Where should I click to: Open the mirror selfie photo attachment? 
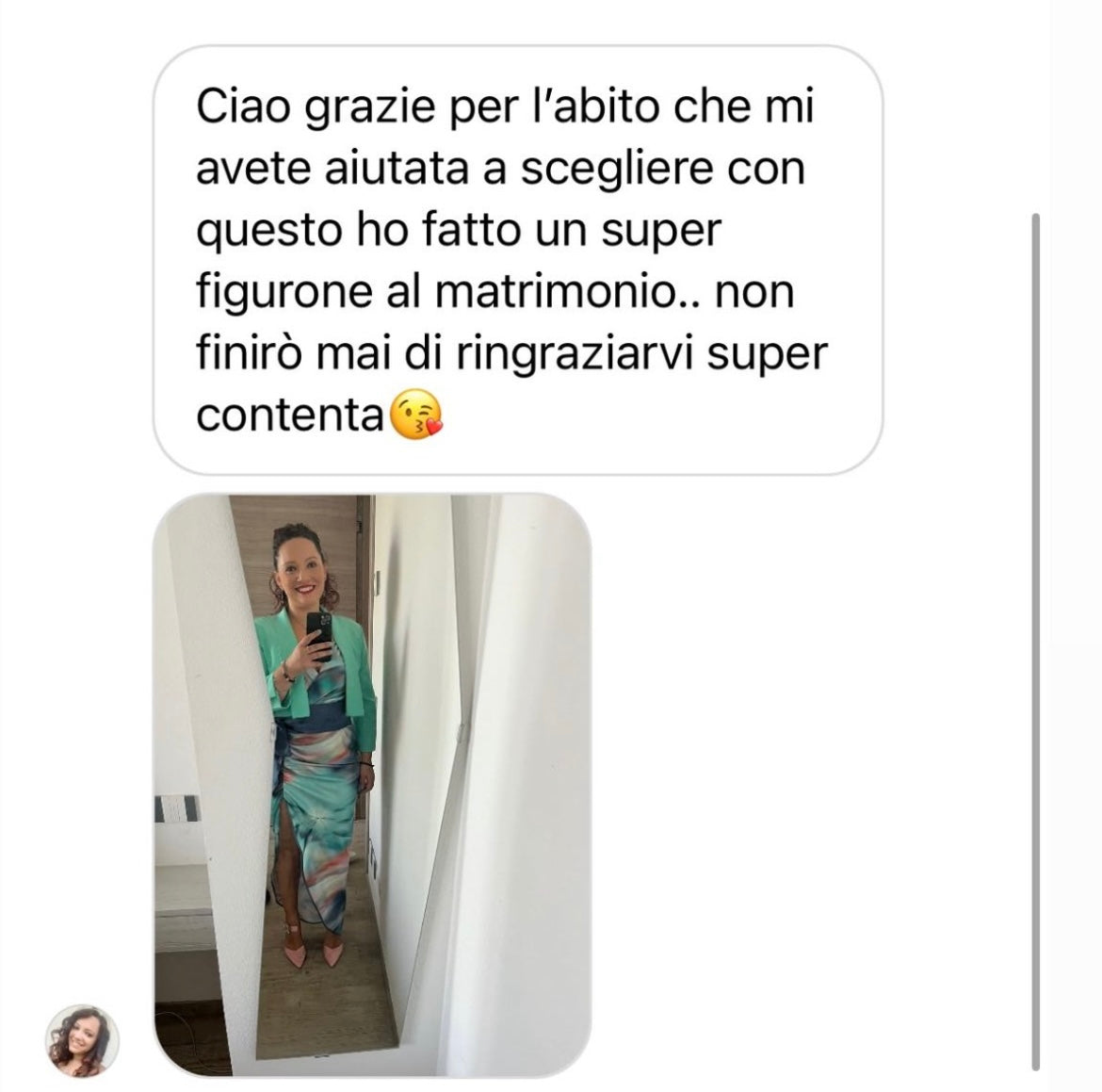tap(372, 785)
